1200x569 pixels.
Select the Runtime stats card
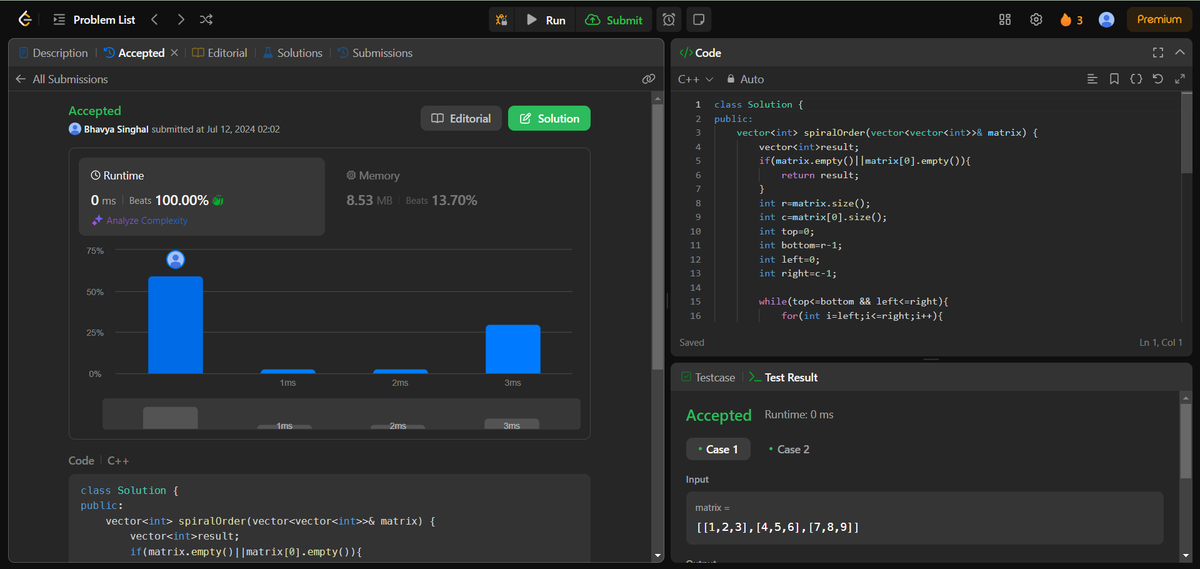click(x=203, y=196)
